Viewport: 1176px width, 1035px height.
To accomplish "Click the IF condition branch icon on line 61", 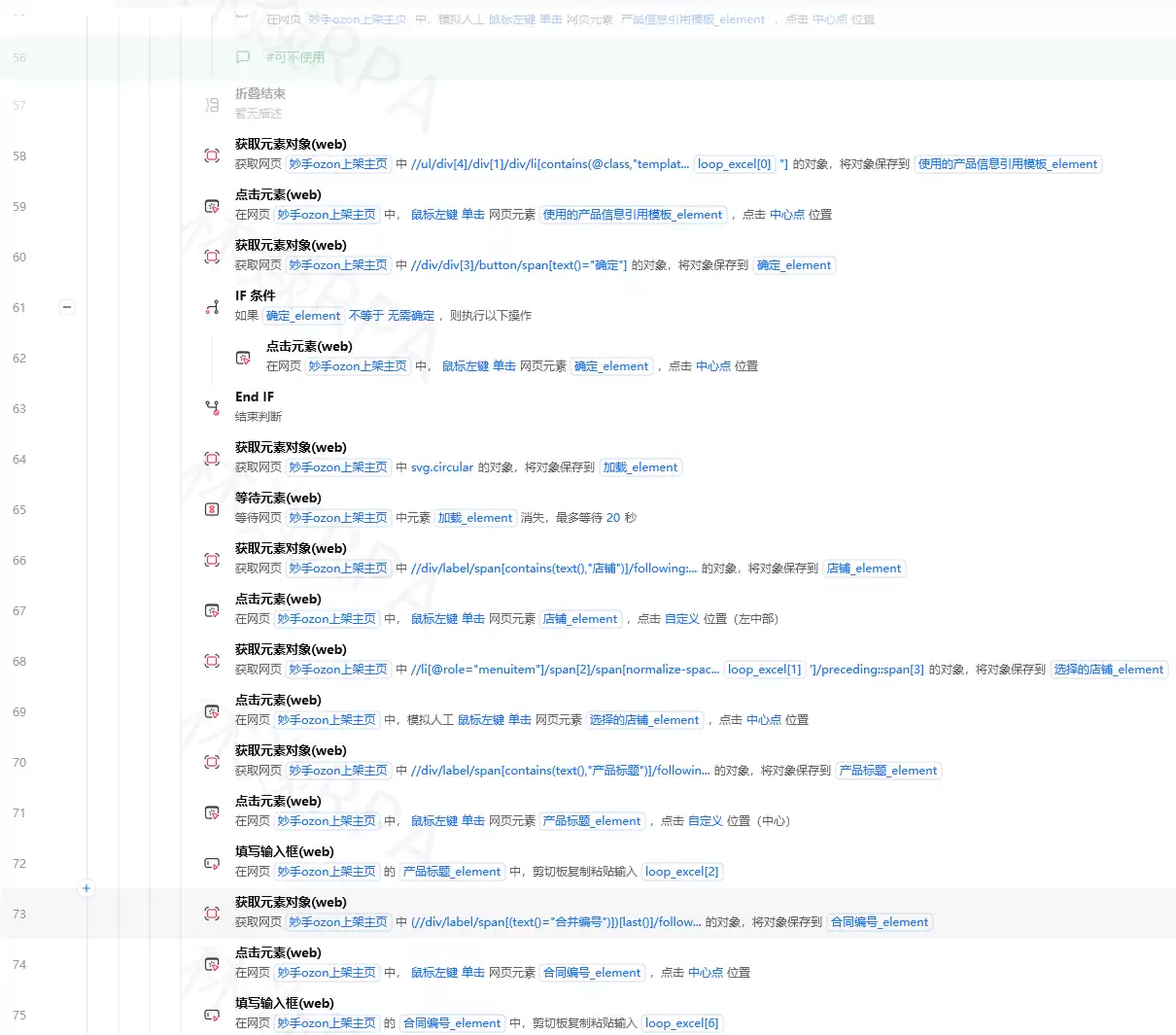I will [212, 307].
